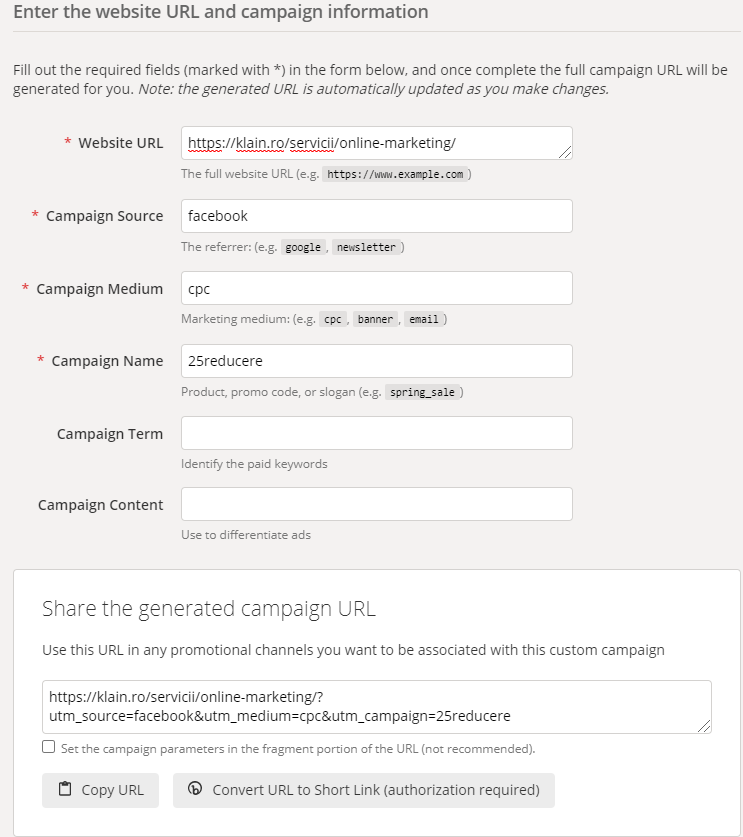Screen dimensions: 743x837
Task: Click the generated campaign URL textarea
Action: coord(375,707)
